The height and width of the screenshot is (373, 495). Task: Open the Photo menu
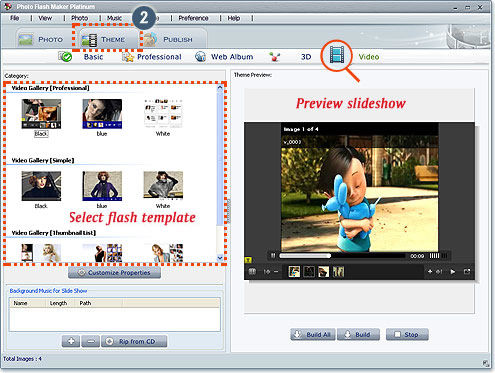coord(79,18)
